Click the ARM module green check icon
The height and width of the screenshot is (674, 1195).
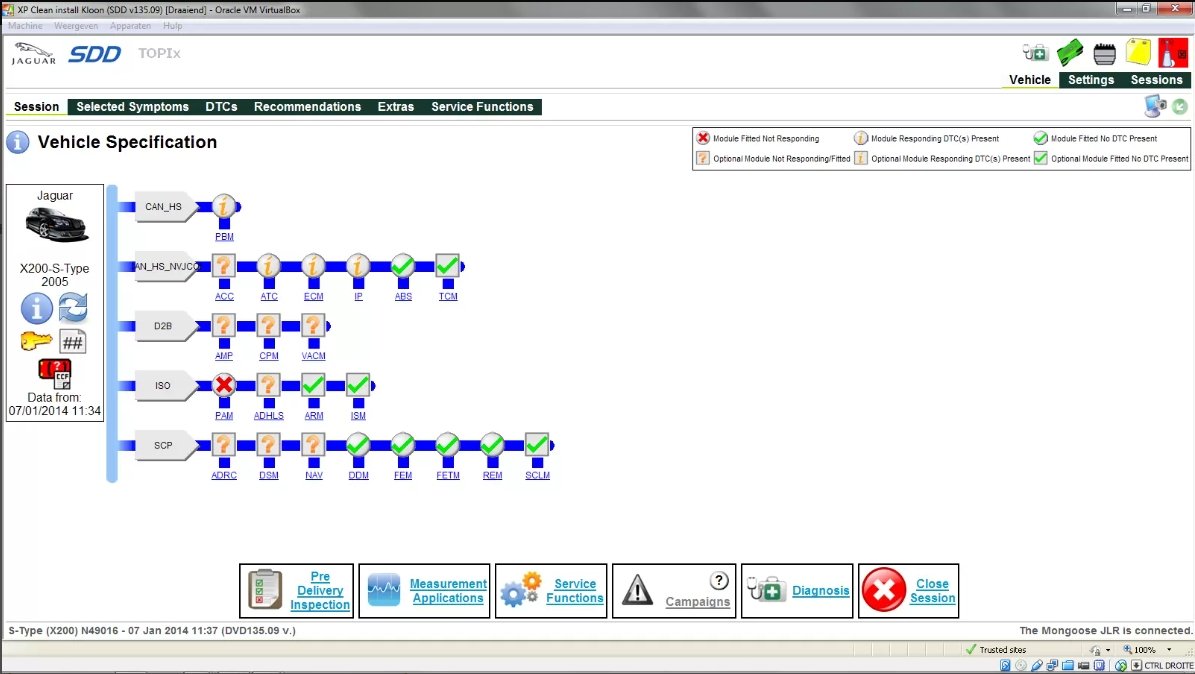click(x=313, y=385)
